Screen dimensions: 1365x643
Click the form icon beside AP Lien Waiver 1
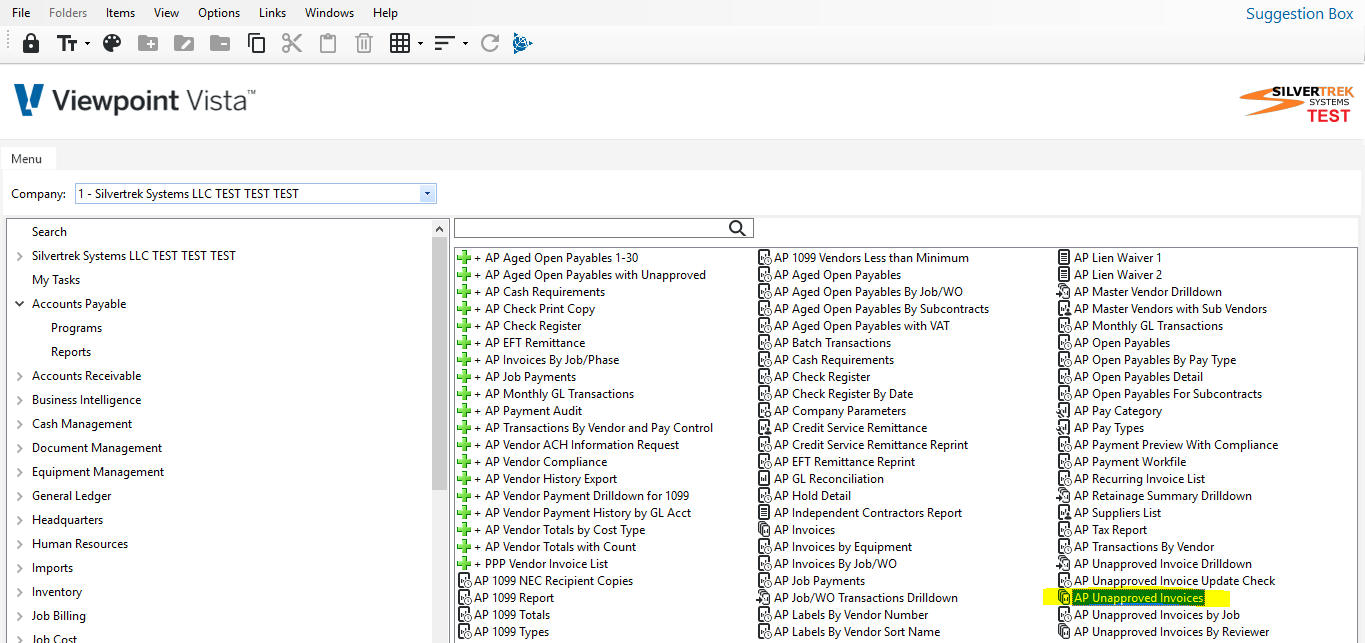(1064, 258)
